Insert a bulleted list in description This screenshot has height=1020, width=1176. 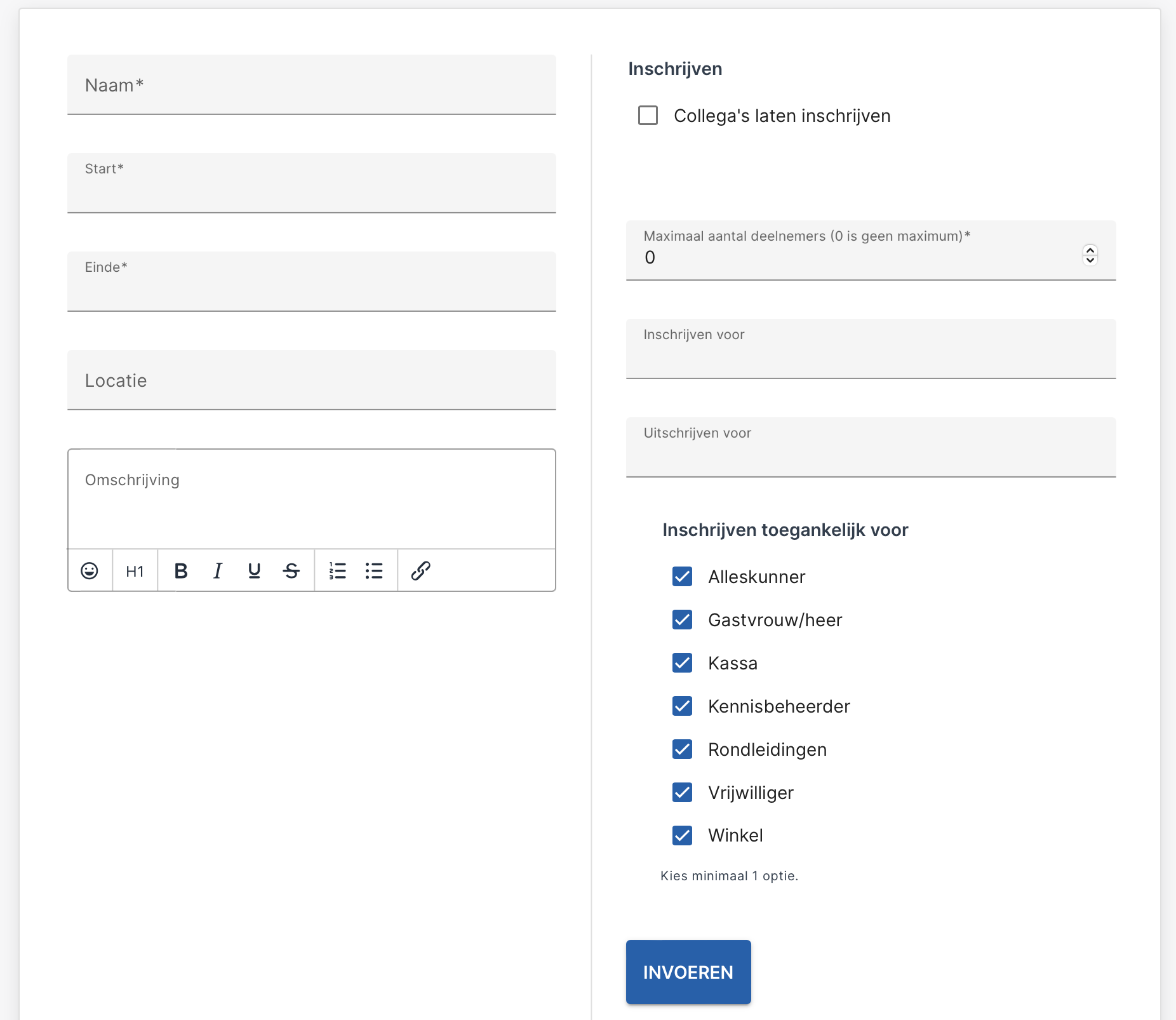374,571
